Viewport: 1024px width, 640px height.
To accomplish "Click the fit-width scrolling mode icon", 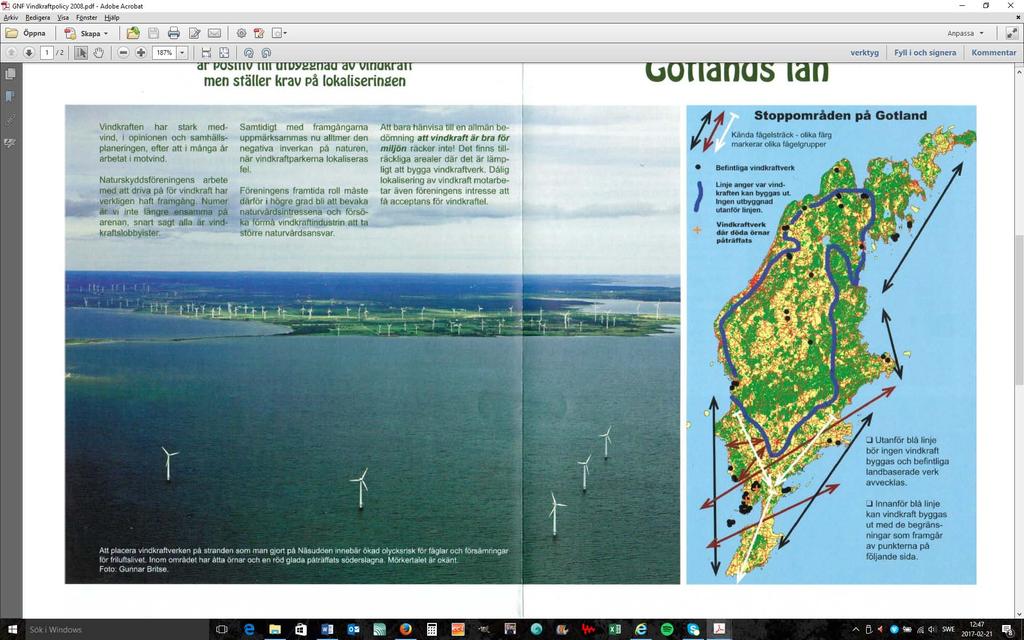I will click(206, 52).
